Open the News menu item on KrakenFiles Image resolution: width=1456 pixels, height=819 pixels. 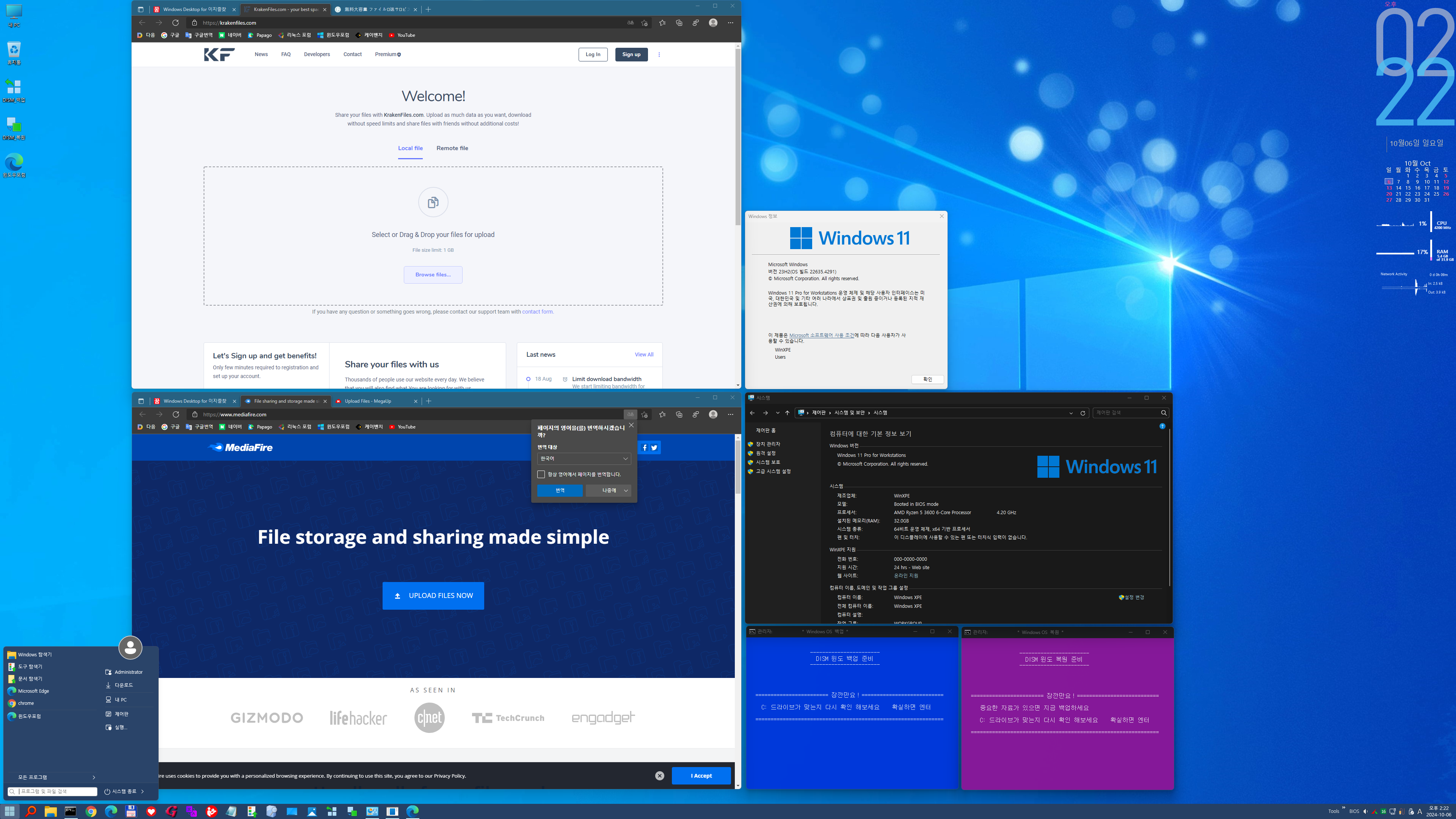(261, 54)
